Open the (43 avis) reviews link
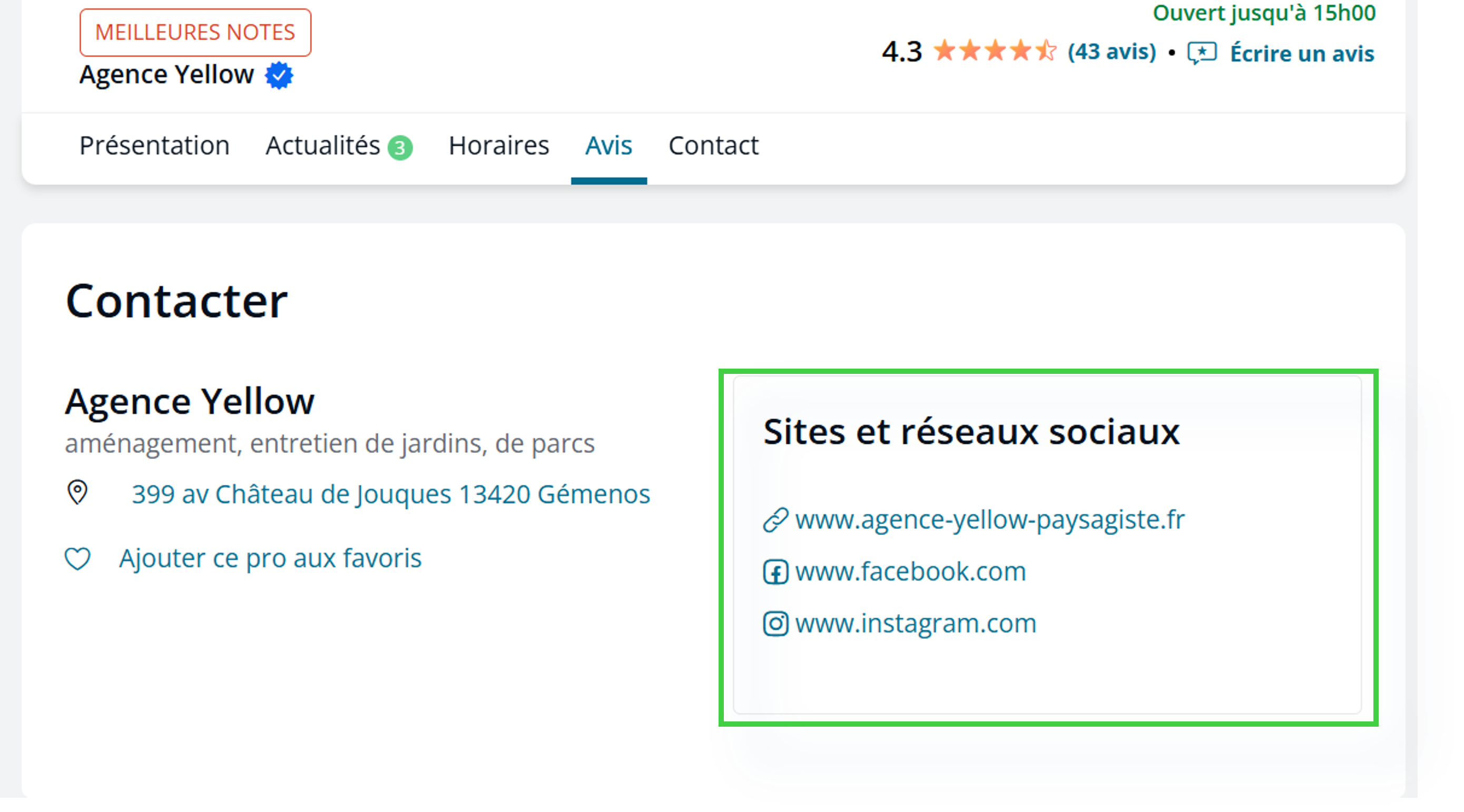The width and height of the screenshot is (1464, 812). [x=1112, y=52]
